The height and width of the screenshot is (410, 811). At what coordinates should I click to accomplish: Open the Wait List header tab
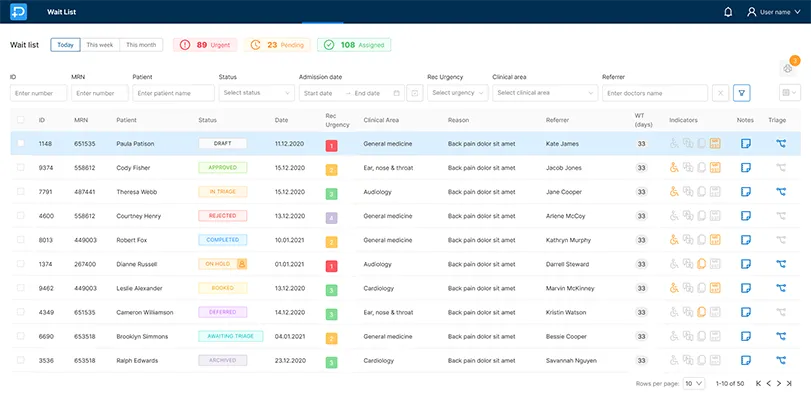pyautogui.click(x=62, y=12)
